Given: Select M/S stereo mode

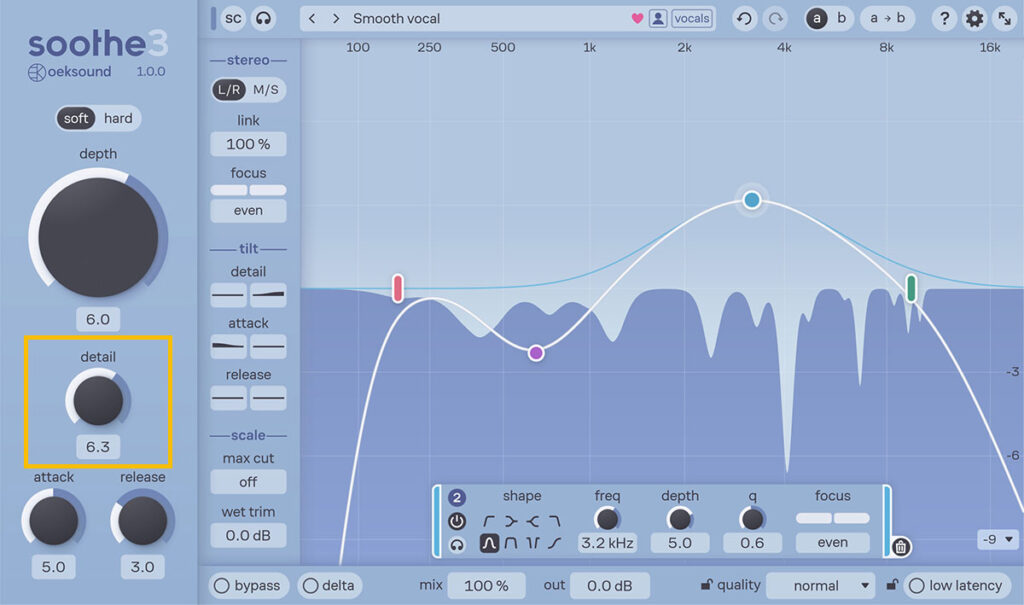Looking at the screenshot, I should [x=266, y=90].
